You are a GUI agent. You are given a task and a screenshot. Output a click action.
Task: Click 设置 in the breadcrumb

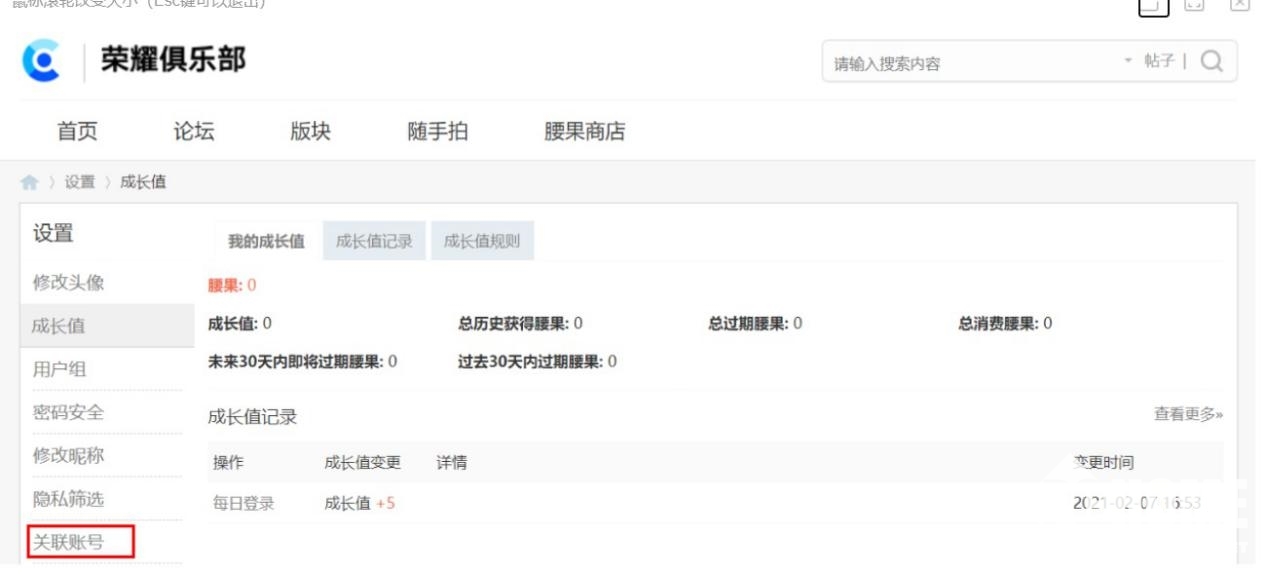coord(80,182)
